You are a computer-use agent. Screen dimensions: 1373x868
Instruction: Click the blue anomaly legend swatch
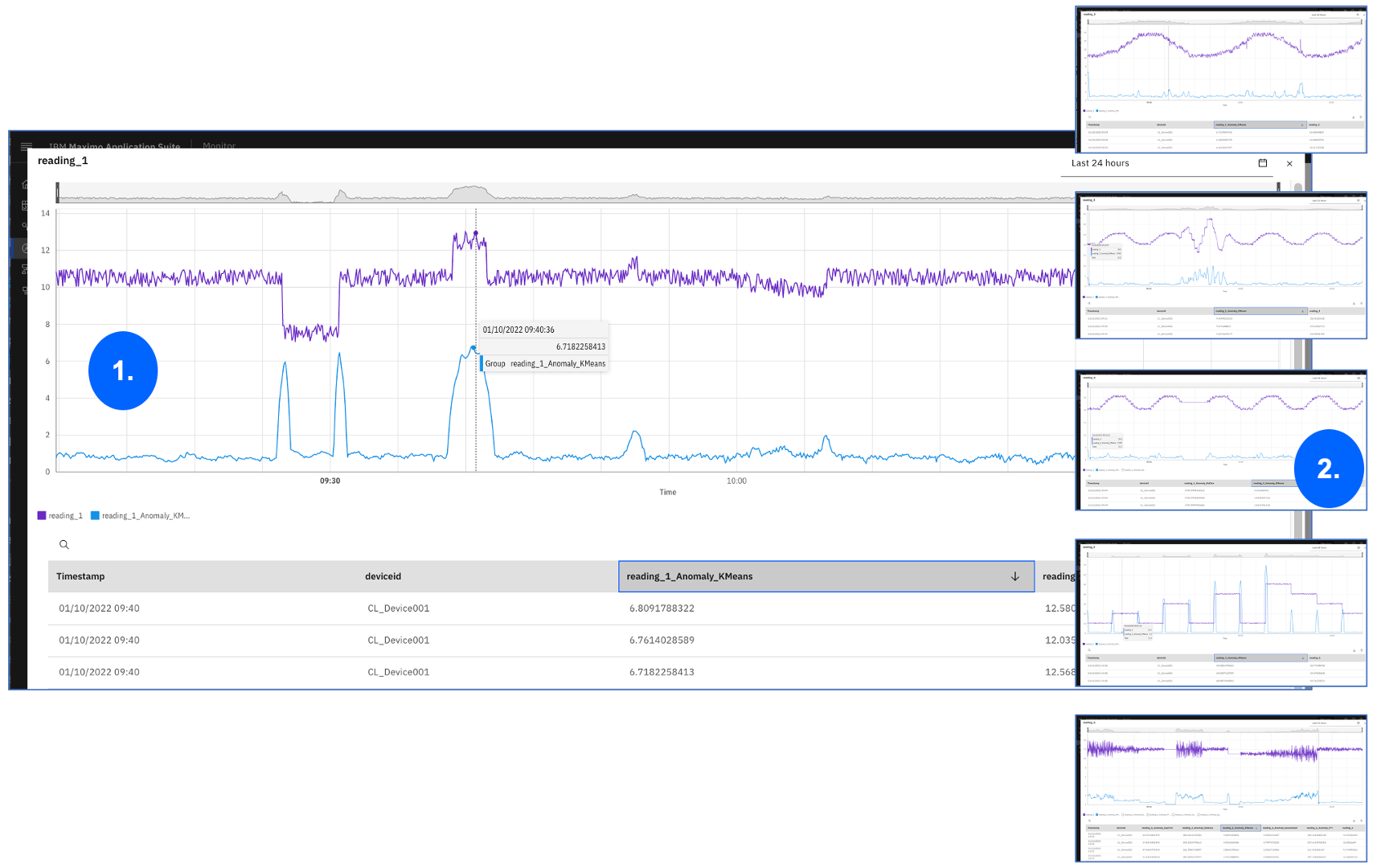95,516
